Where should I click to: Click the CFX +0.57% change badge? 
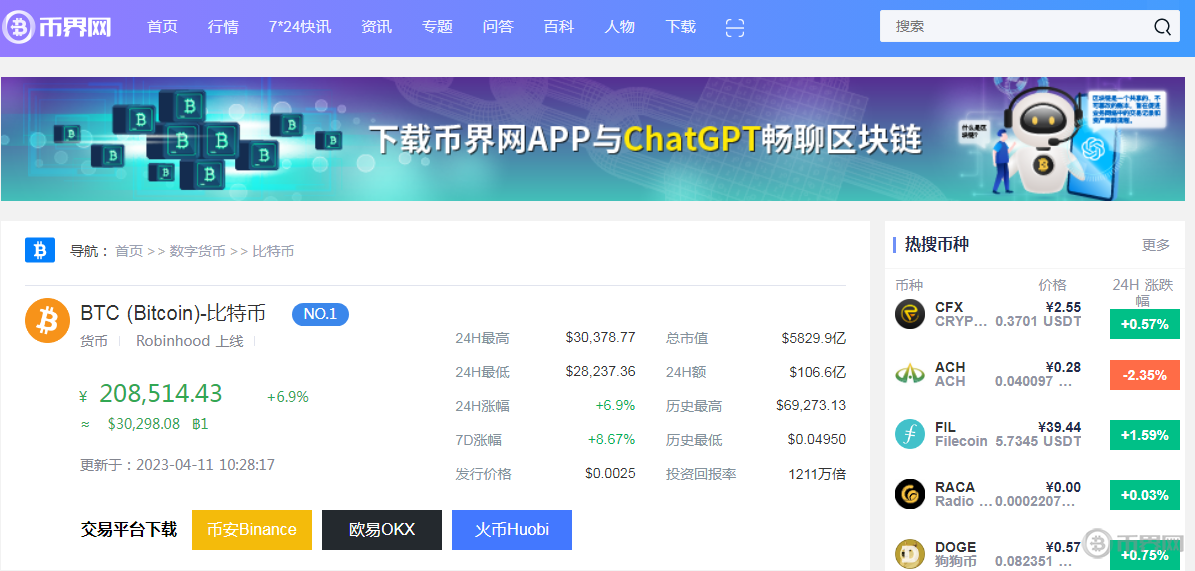[x=1145, y=324]
